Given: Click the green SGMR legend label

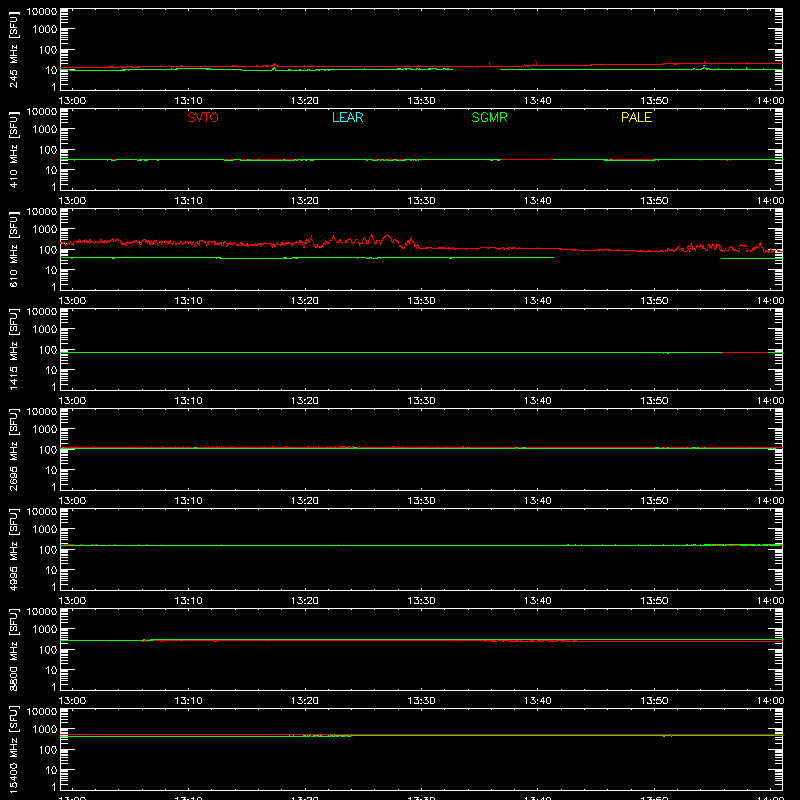Looking at the screenshot, I should [x=489, y=117].
